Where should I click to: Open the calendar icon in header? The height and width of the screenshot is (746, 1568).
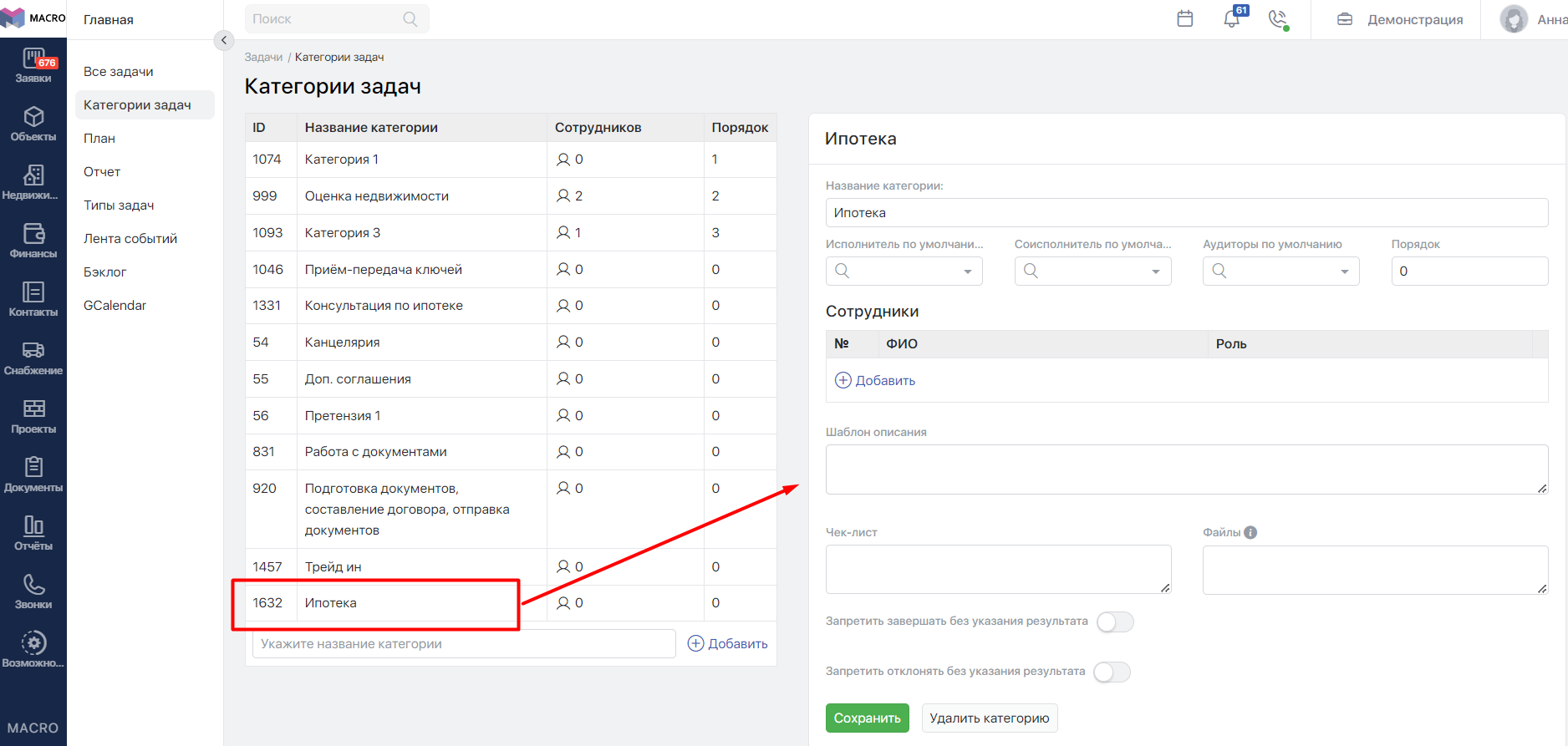(x=1184, y=19)
